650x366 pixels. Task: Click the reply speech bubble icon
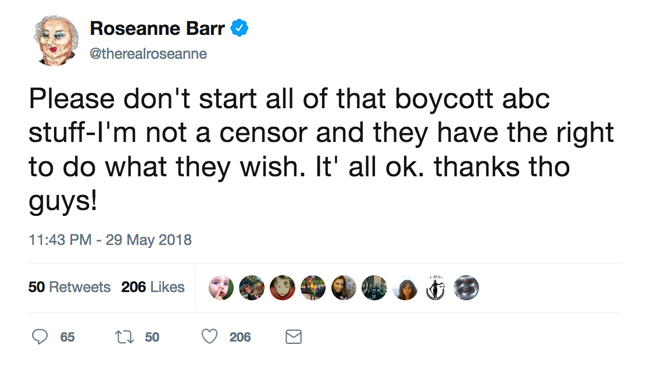pos(40,337)
